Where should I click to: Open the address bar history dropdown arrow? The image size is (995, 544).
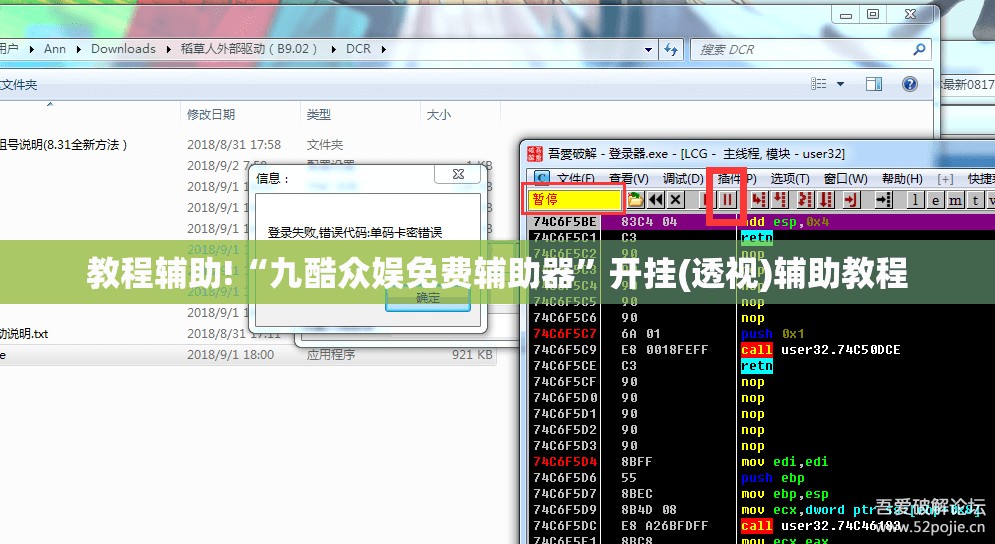coord(648,50)
